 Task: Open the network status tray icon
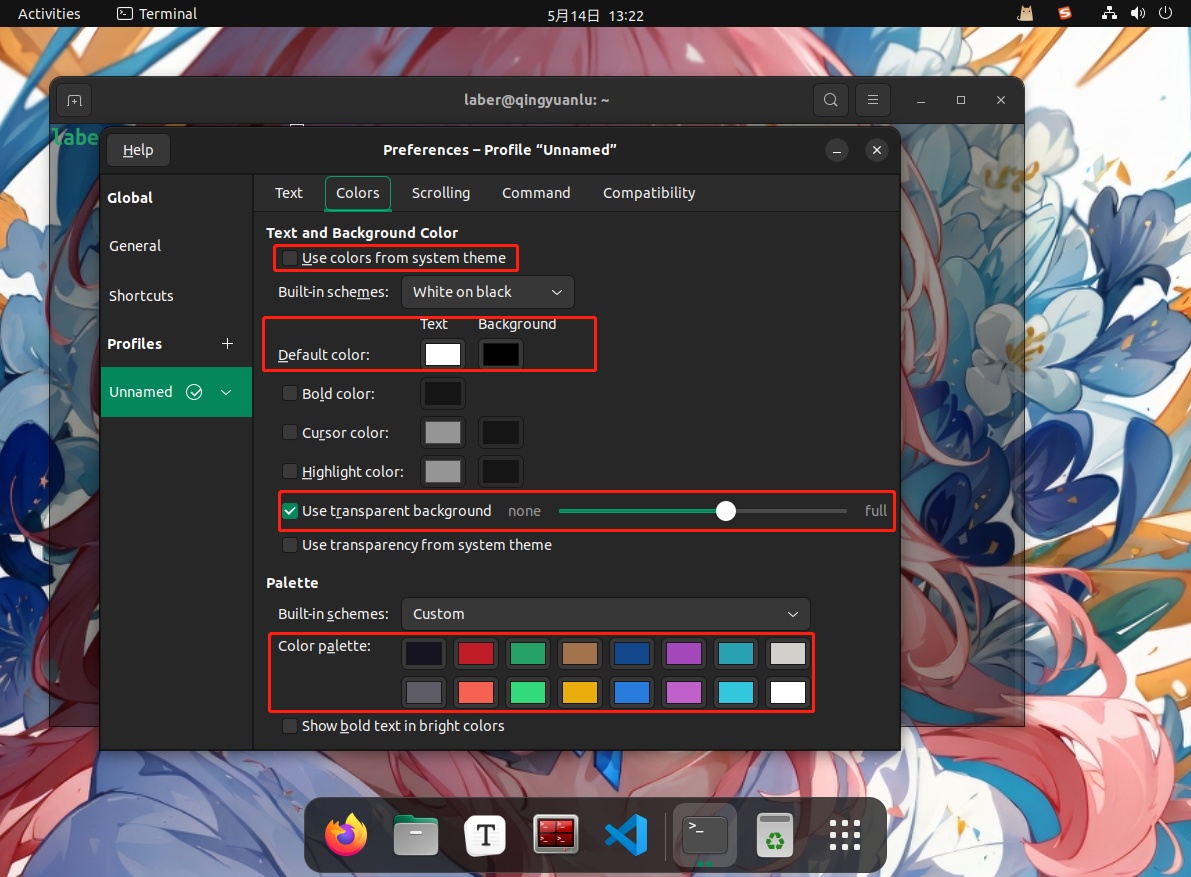(x=1109, y=13)
